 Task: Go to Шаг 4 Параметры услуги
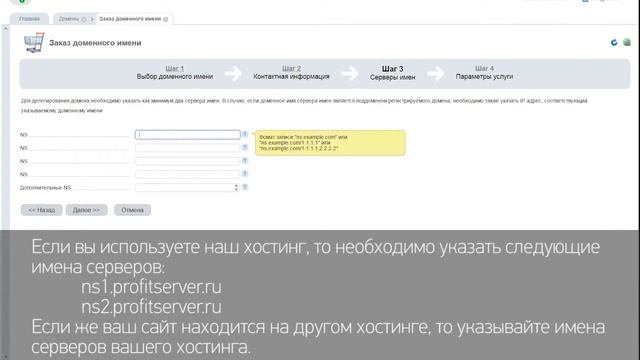point(484,72)
